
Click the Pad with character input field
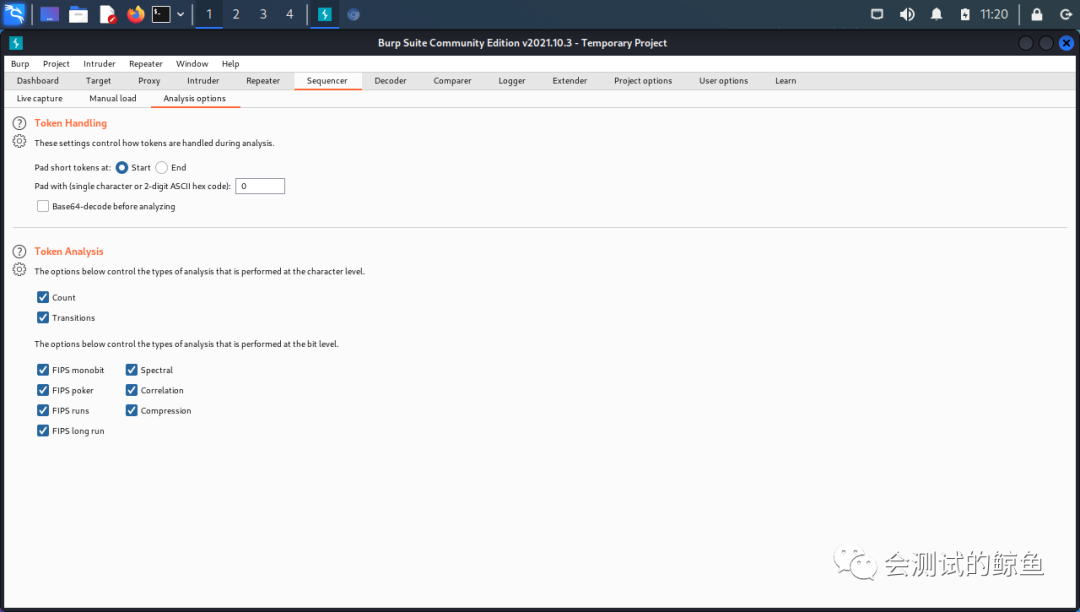[260, 186]
